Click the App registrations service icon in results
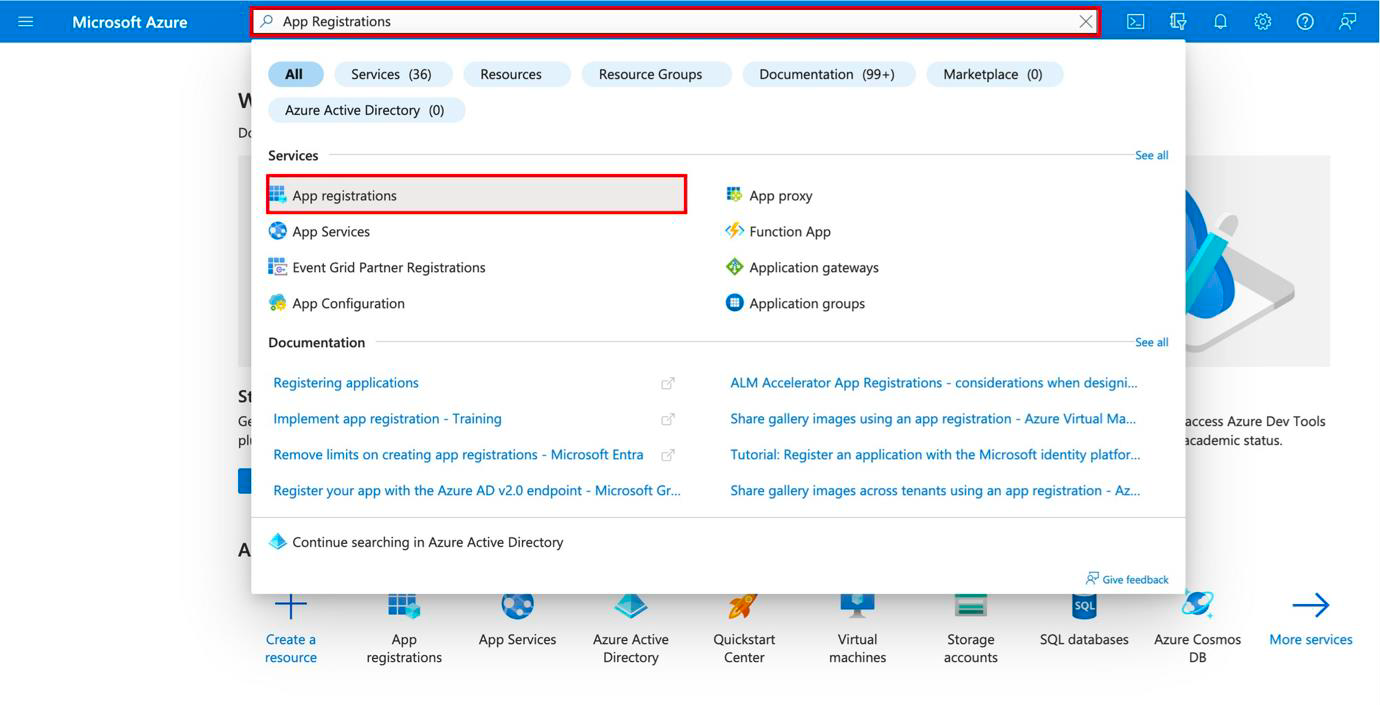1380x705 pixels. (278, 195)
